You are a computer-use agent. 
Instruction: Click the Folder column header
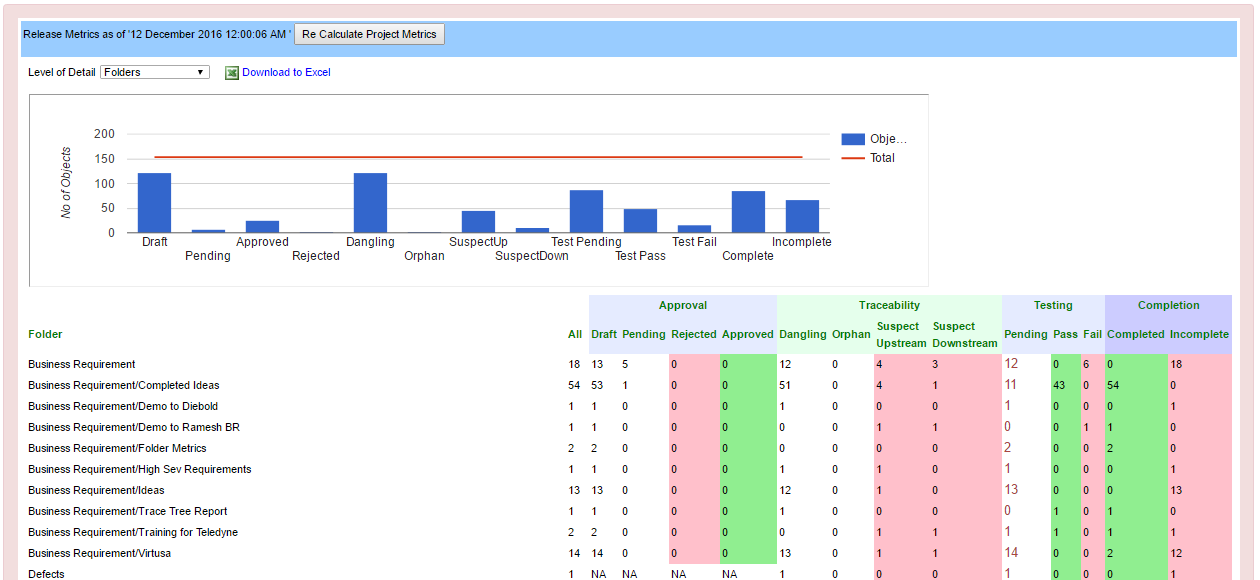click(45, 334)
